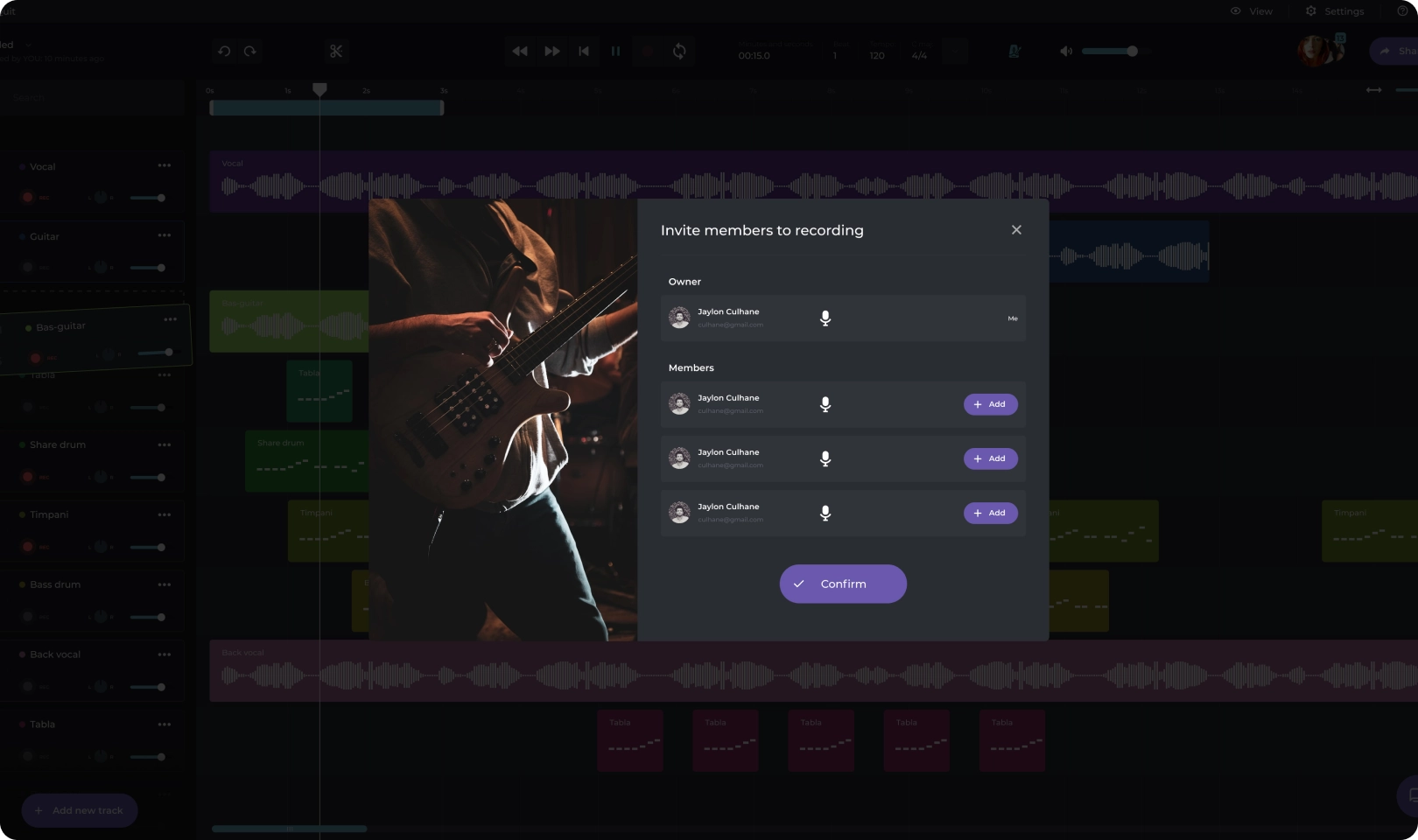The height and width of the screenshot is (840, 1418).
Task: Click microphone icon of first member
Action: click(825, 404)
